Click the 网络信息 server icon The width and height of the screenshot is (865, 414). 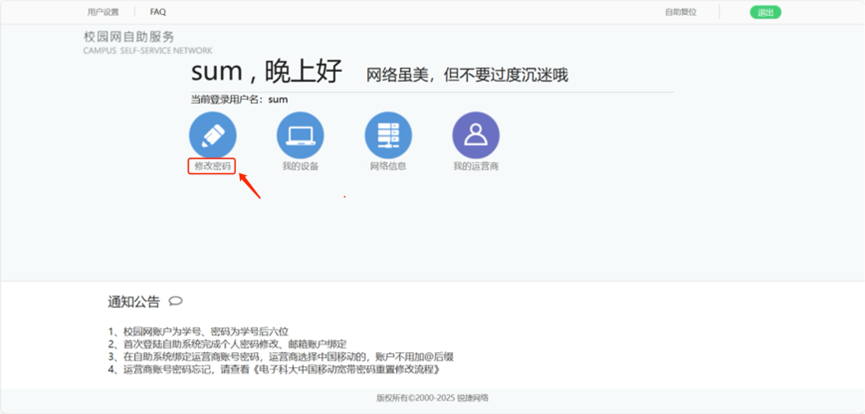[388, 134]
